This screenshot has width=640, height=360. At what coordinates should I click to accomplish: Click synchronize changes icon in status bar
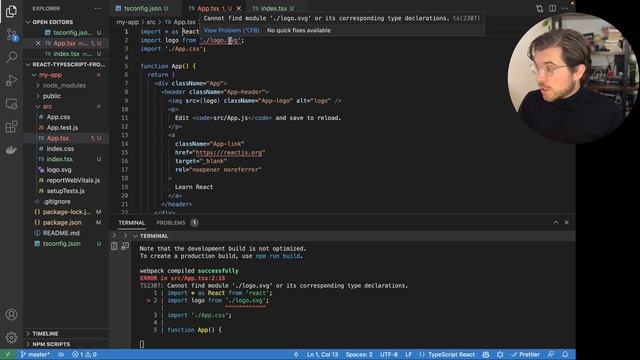[61, 354]
